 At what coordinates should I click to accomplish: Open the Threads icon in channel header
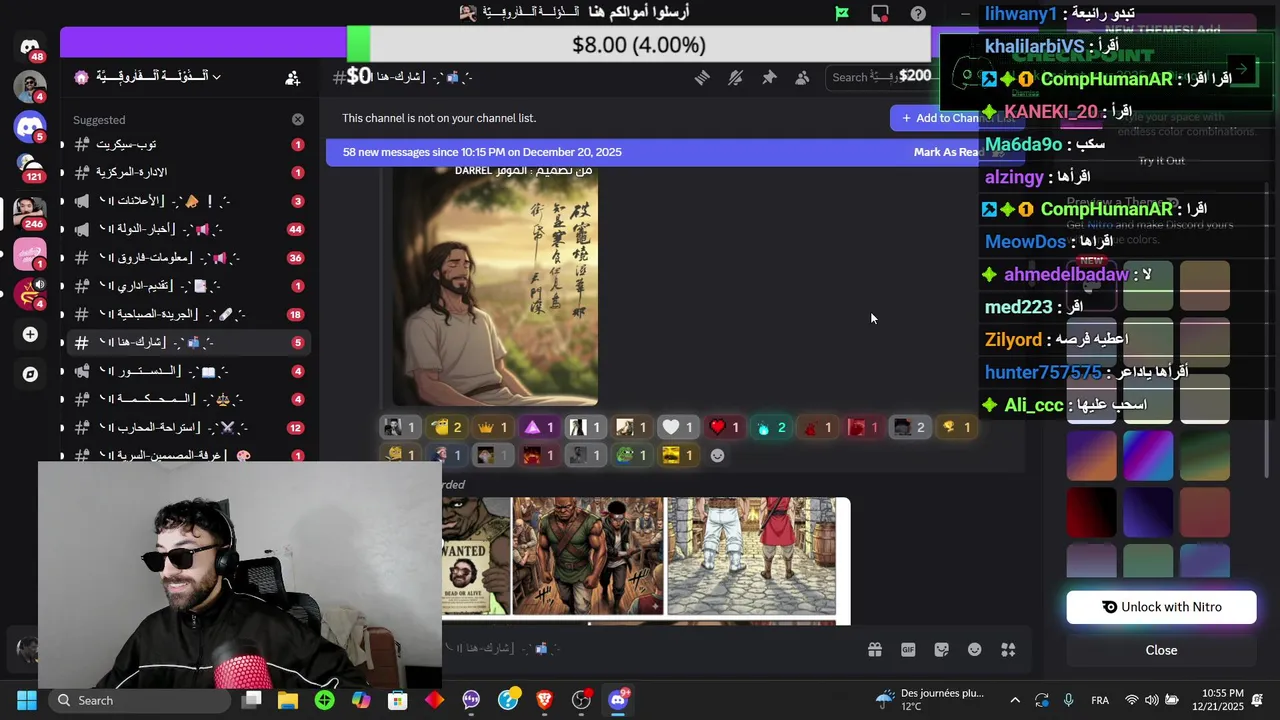coord(702,77)
